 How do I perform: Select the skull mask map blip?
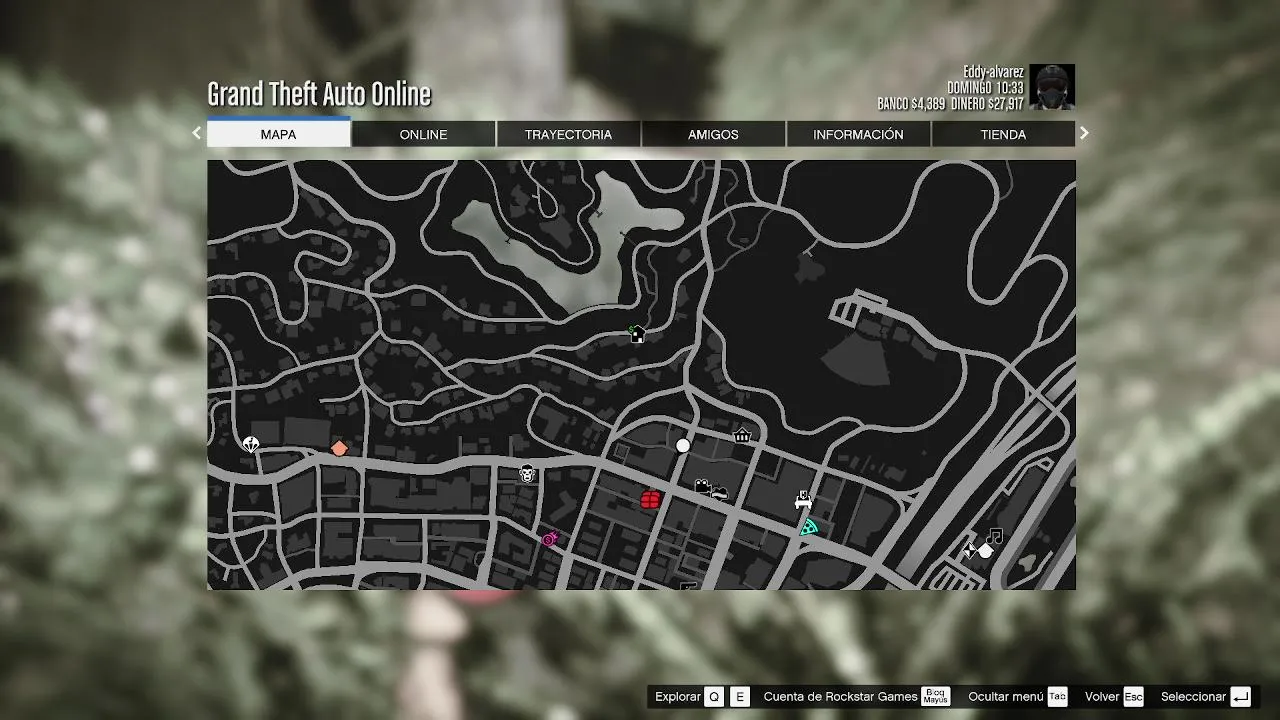tap(527, 473)
